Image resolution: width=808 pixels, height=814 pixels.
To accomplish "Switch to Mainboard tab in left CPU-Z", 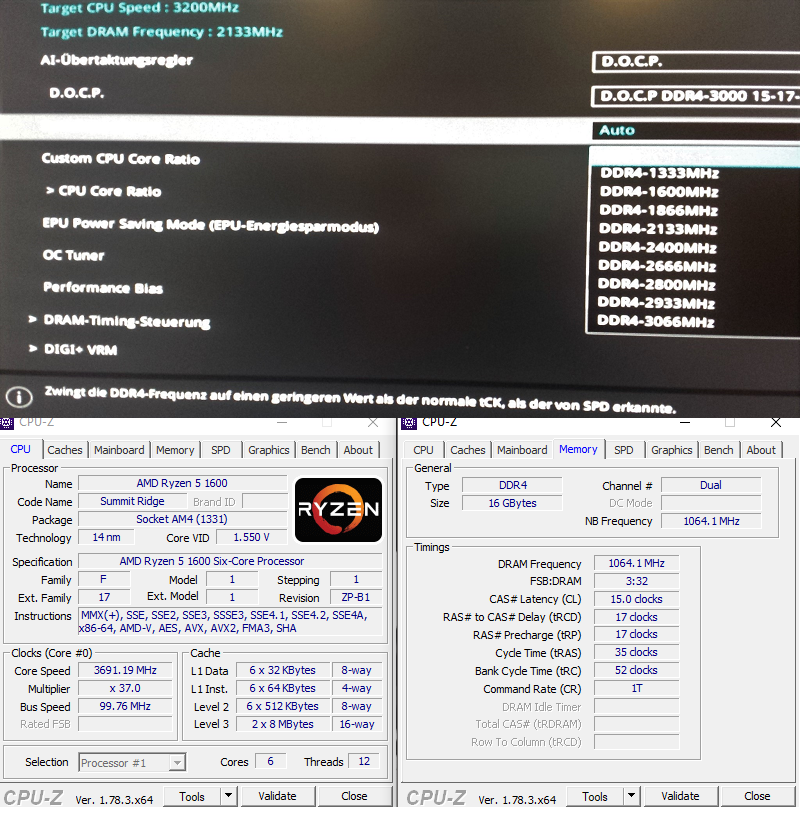I will pos(119,450).
